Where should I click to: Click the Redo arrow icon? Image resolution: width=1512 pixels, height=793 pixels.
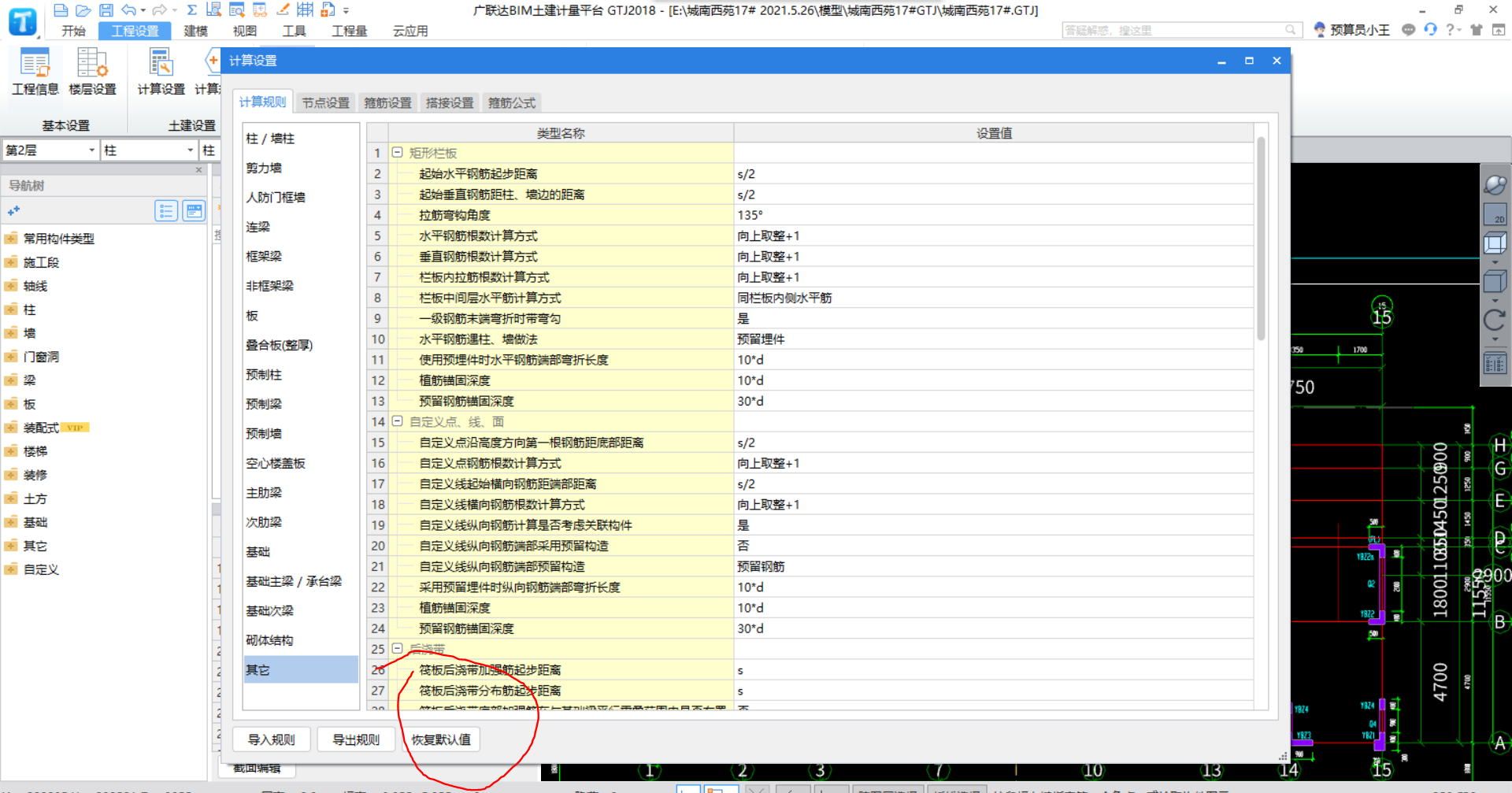pyautogui.click(x=160, y=10)
